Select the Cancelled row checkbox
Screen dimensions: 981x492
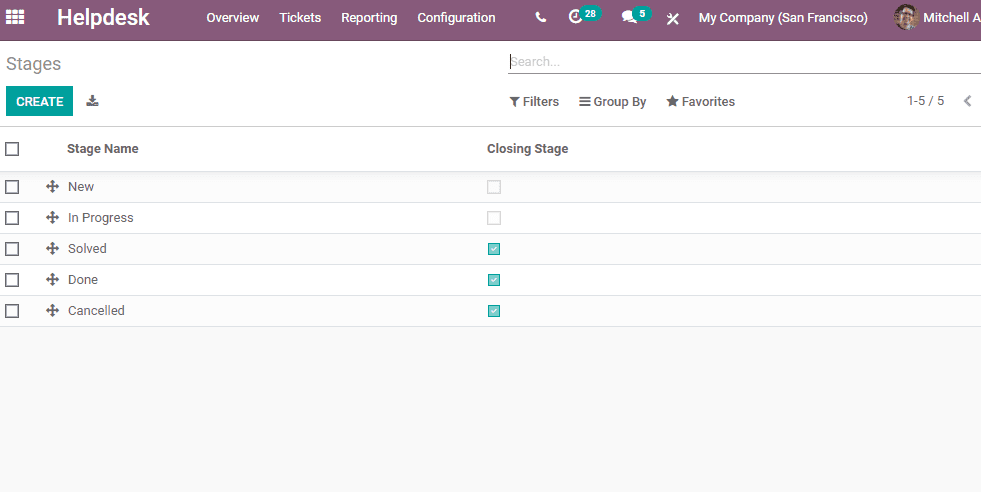pyautogui.click(x=12, y=311)
